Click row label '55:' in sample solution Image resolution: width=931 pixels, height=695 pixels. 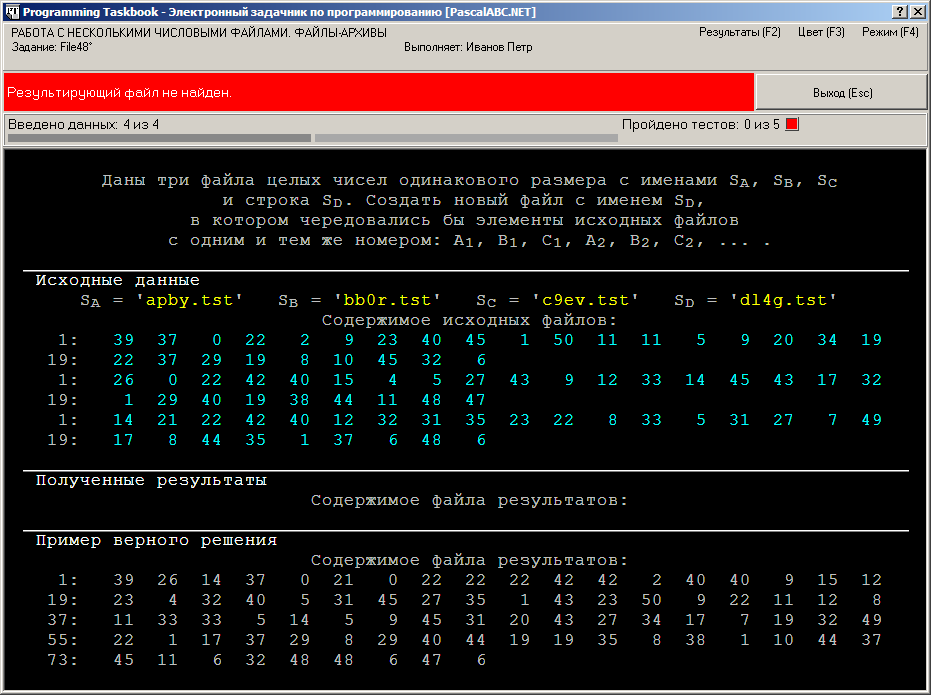(x=63, y=640)
